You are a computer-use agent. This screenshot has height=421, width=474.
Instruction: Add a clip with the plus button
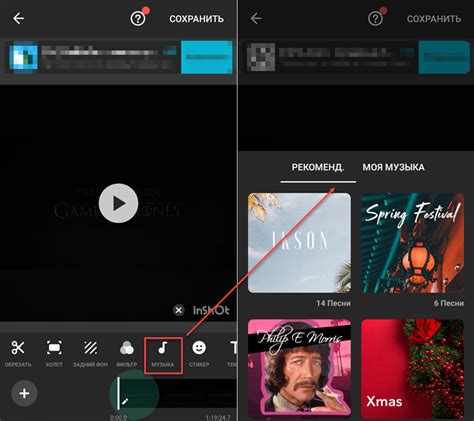pyautogui.click(x=24, y=393)
